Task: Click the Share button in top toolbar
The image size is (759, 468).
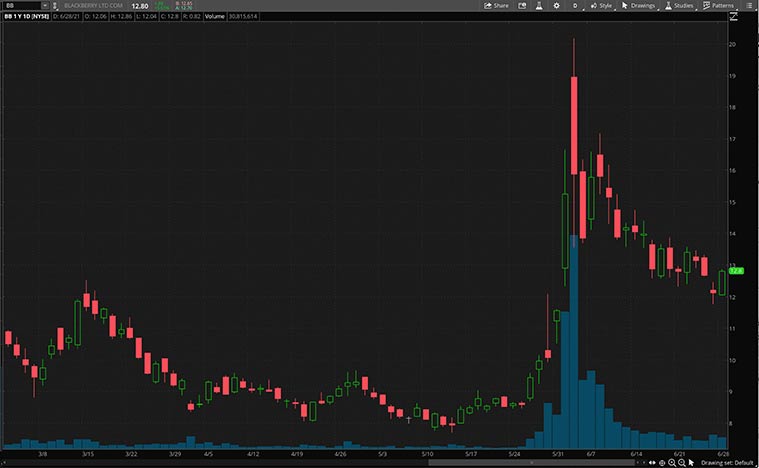Action: (x=496, y=5)
